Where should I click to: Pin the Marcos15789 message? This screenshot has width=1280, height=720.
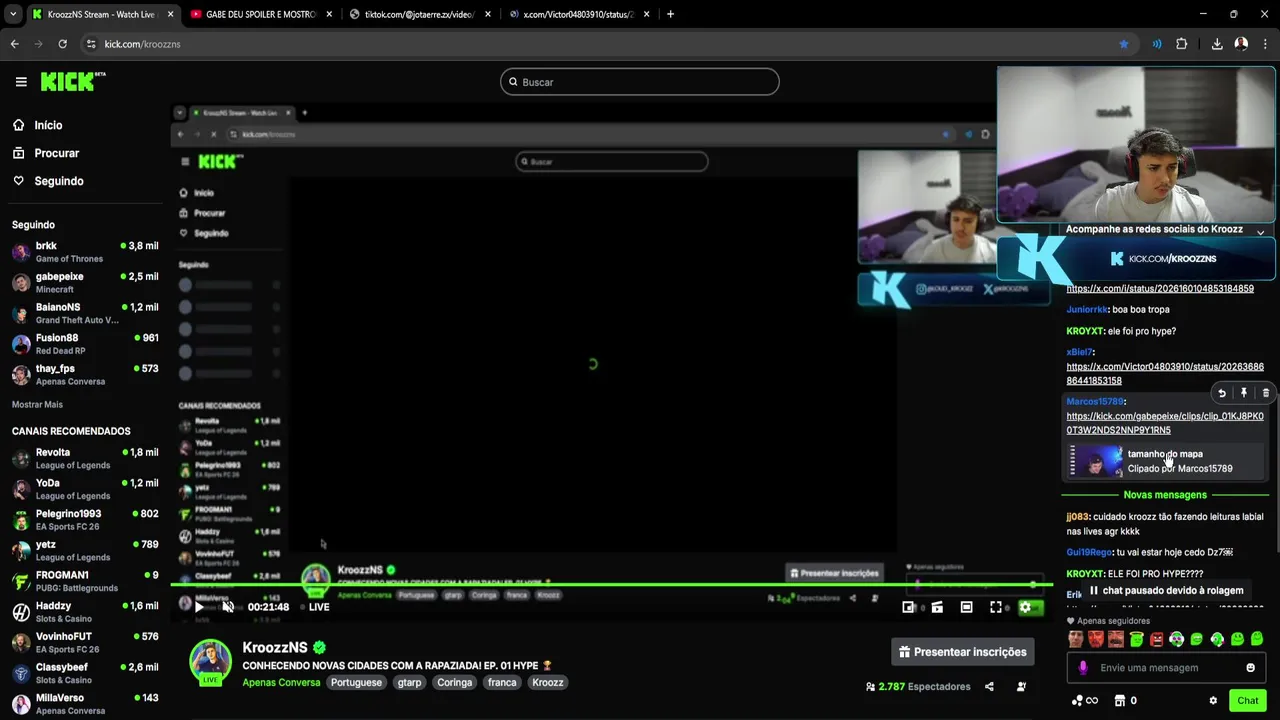(1243, 394)
